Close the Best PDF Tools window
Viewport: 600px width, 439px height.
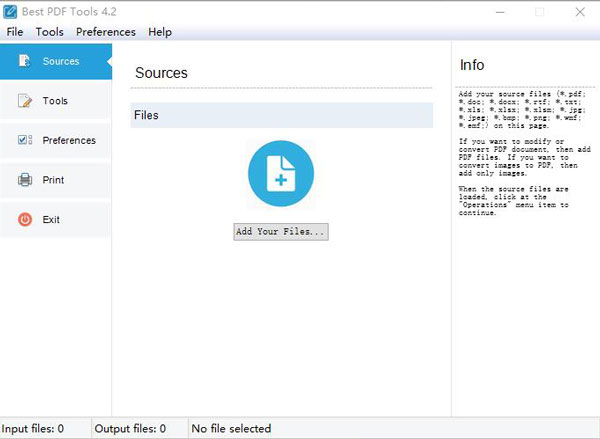click(x=580, y=12)
